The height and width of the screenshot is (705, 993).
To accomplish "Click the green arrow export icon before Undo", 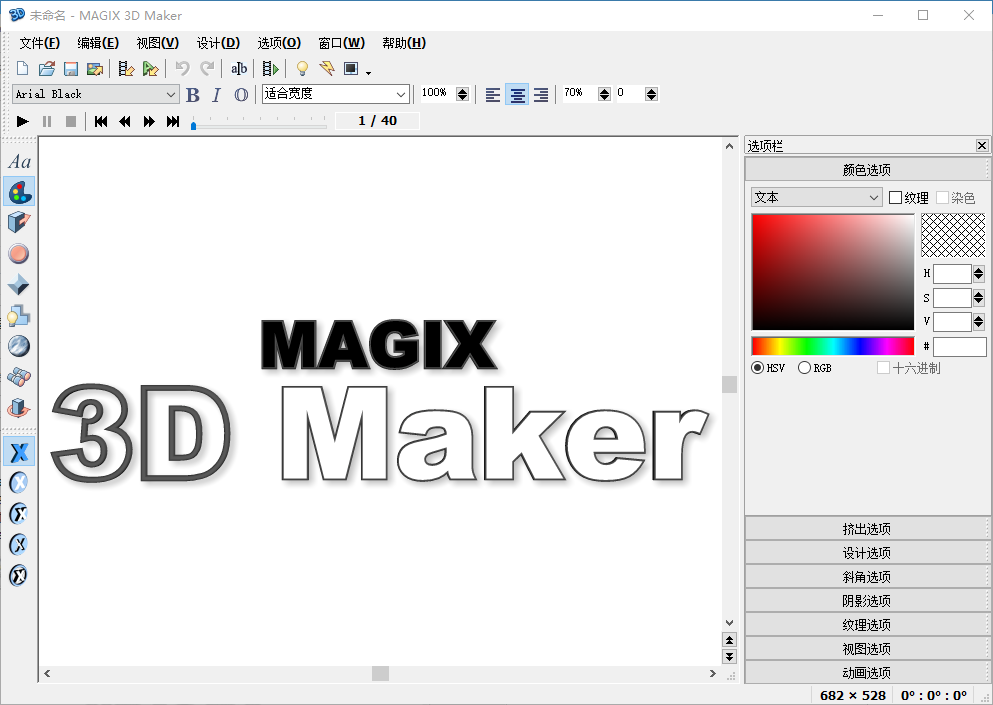I will 151,68.
